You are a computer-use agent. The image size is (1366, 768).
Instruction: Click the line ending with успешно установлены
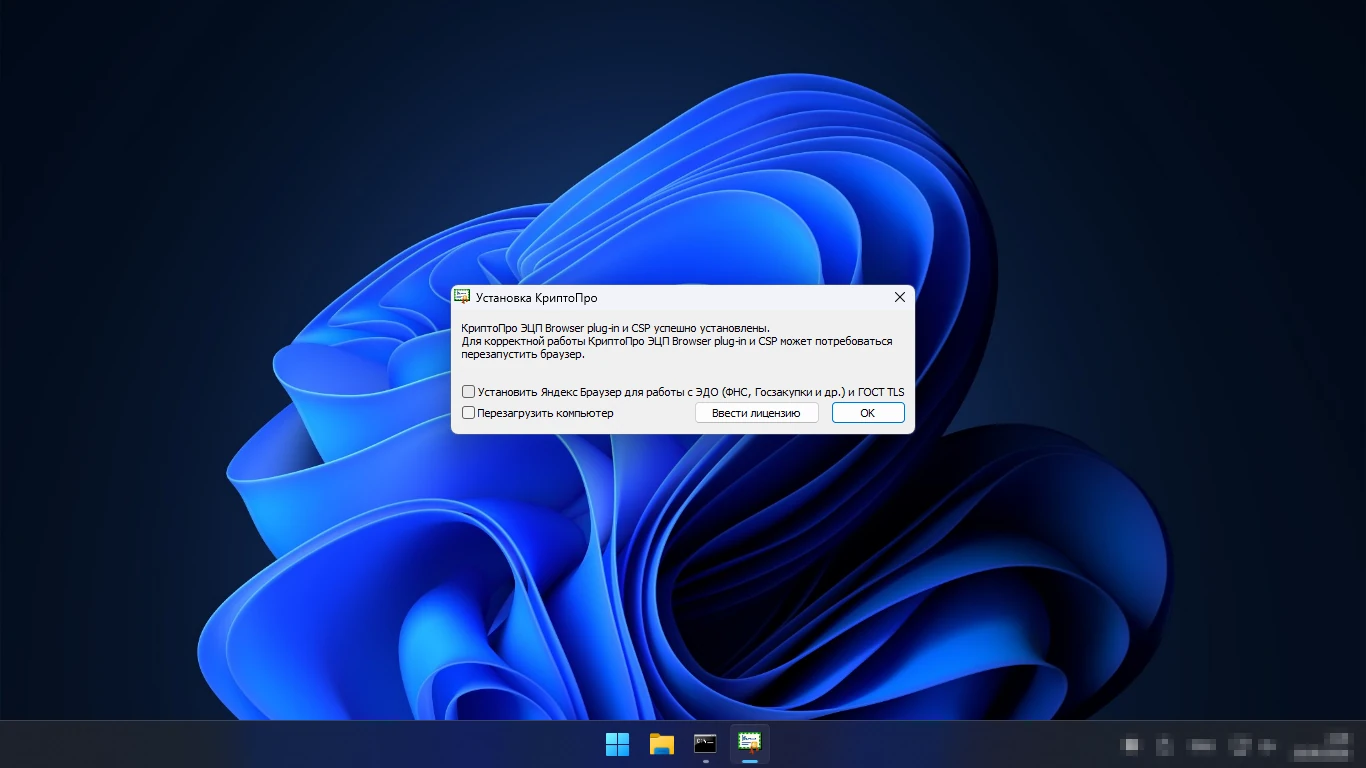point(615,328)
